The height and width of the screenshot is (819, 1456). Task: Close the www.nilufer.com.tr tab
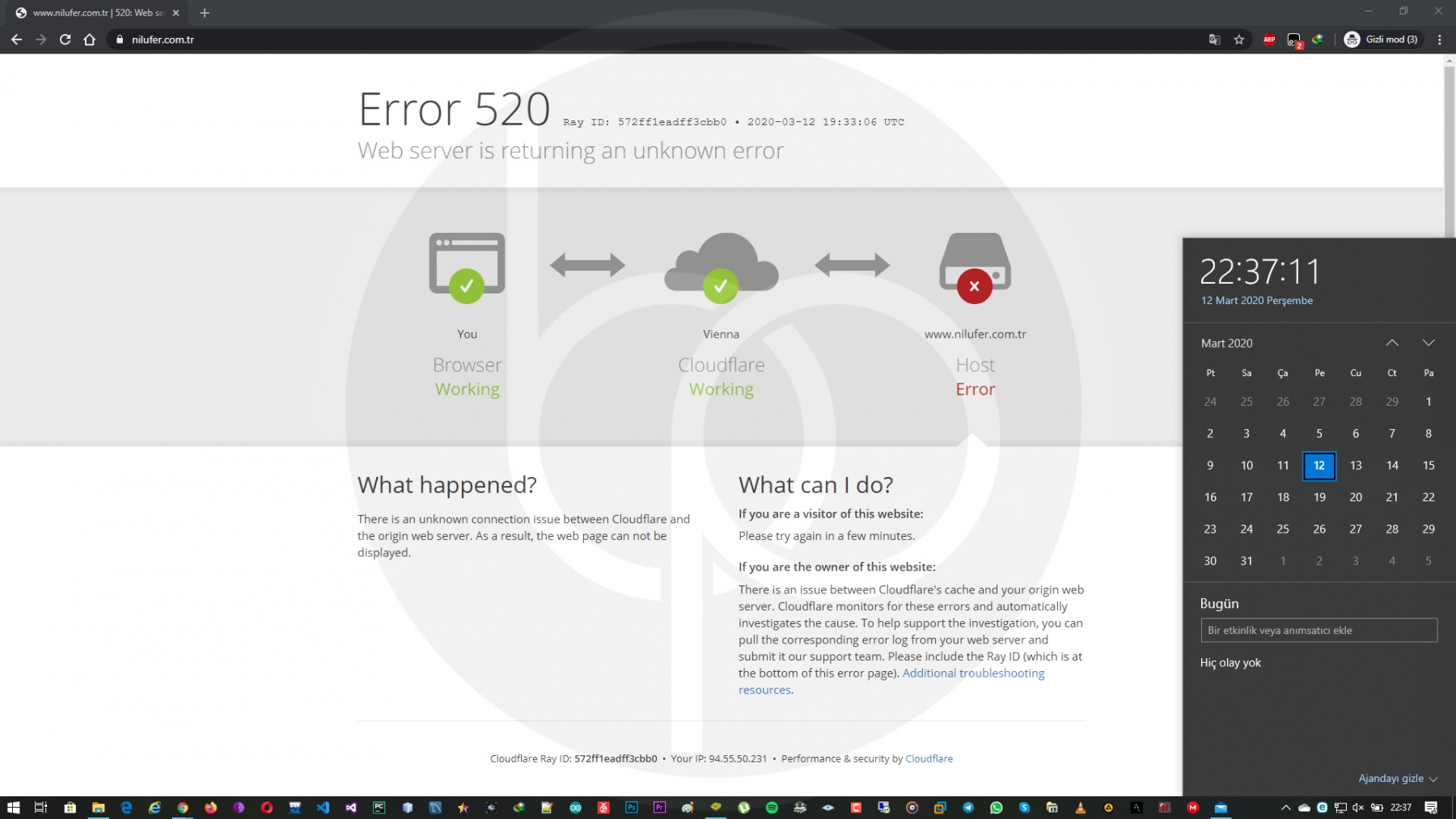pos(176,13)
